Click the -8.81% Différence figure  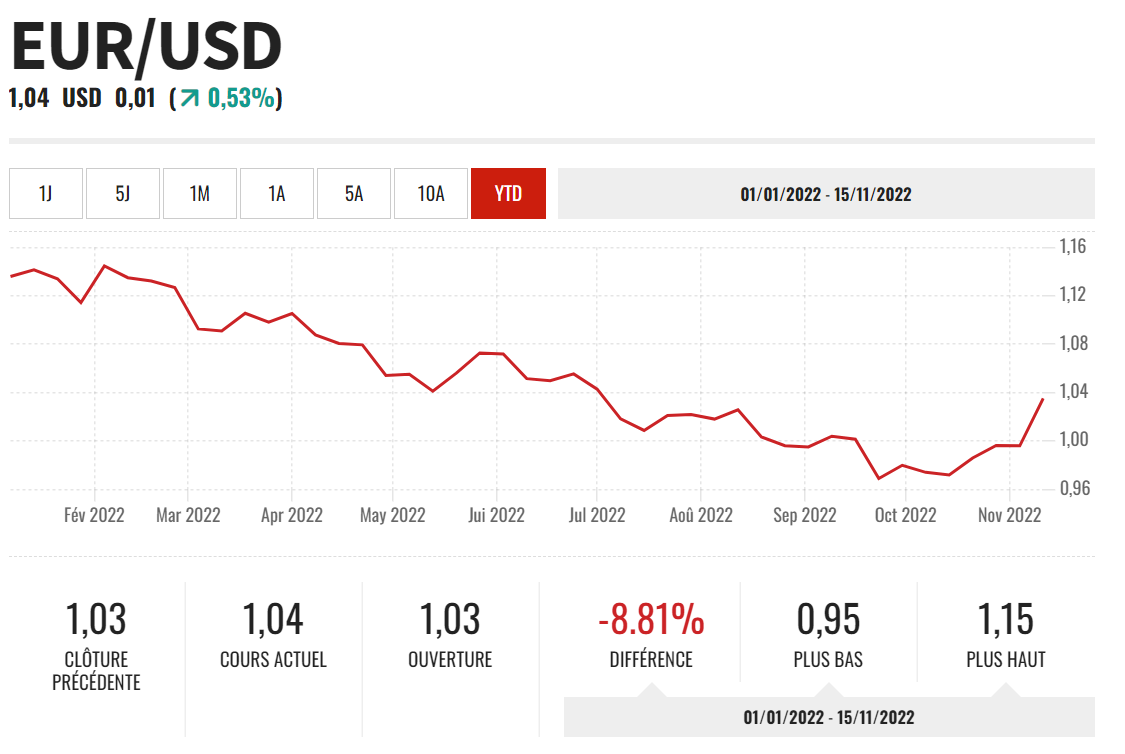pyautogui.click(x=651, y=620)
